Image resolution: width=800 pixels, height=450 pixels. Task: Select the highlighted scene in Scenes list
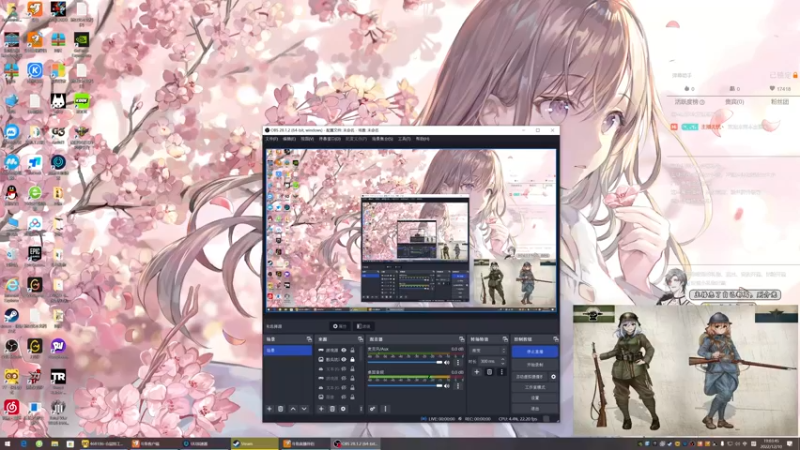pyautogui.click(x=288, y=351)
